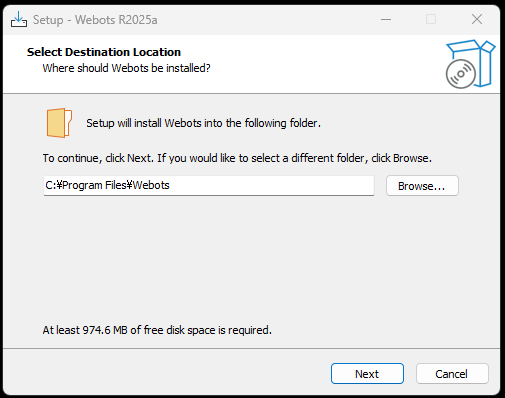The width and height of the screenshot is (505, 398).
Task: Click the orange folder icon
Action: (x=59, y=123)
